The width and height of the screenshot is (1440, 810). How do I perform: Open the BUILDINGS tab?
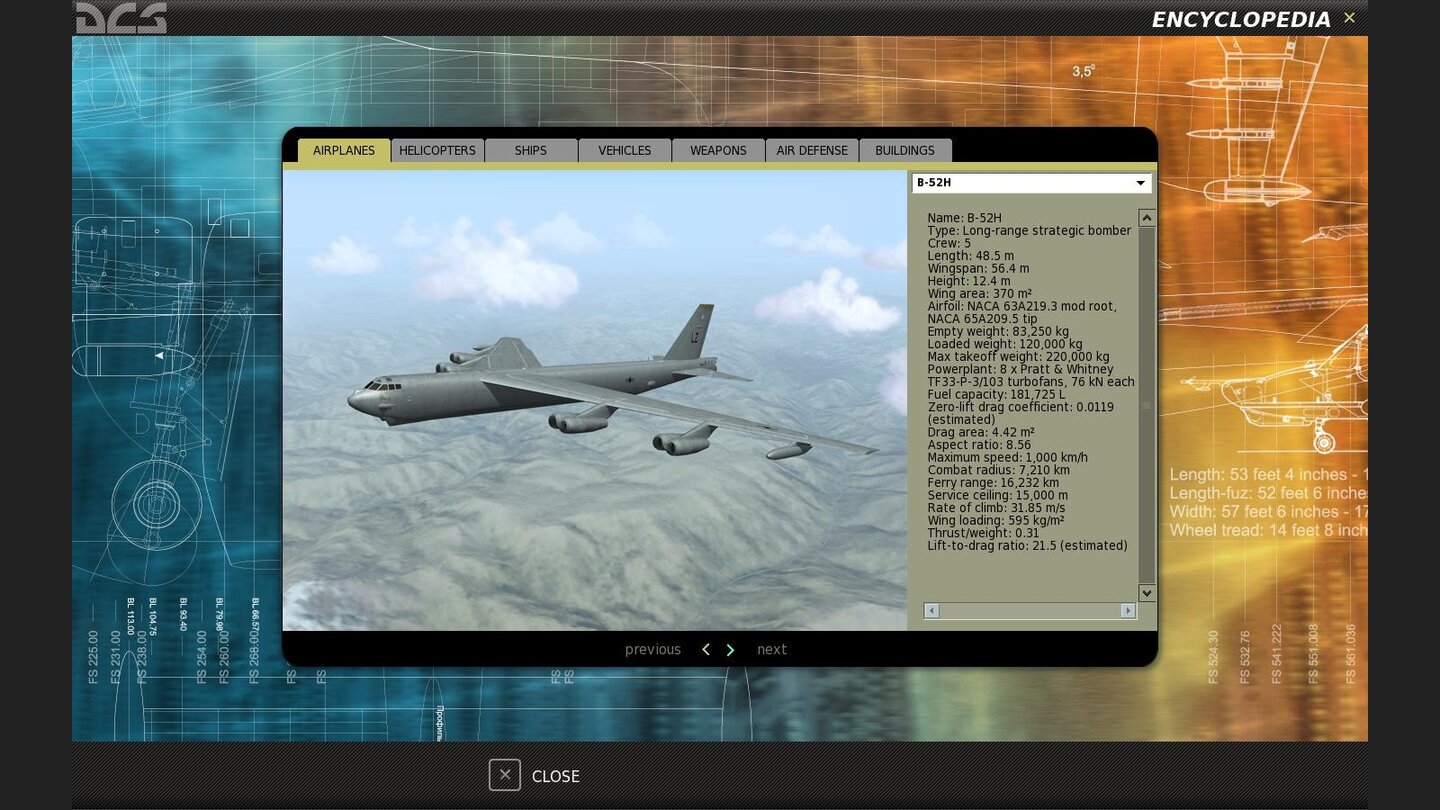[x=905, y=150]
